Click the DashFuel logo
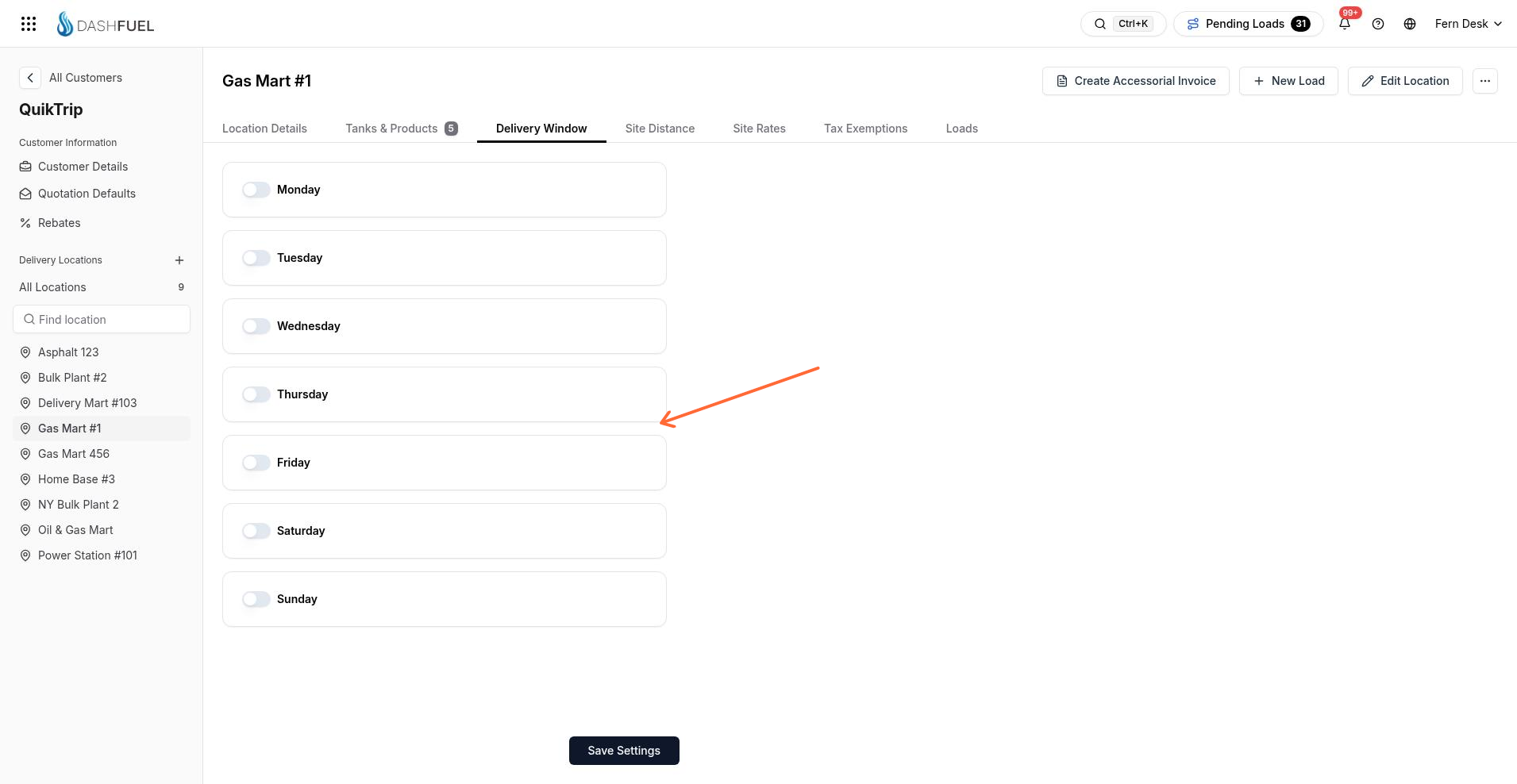This screenshot has width=1517, height=784. click(105, 25)
